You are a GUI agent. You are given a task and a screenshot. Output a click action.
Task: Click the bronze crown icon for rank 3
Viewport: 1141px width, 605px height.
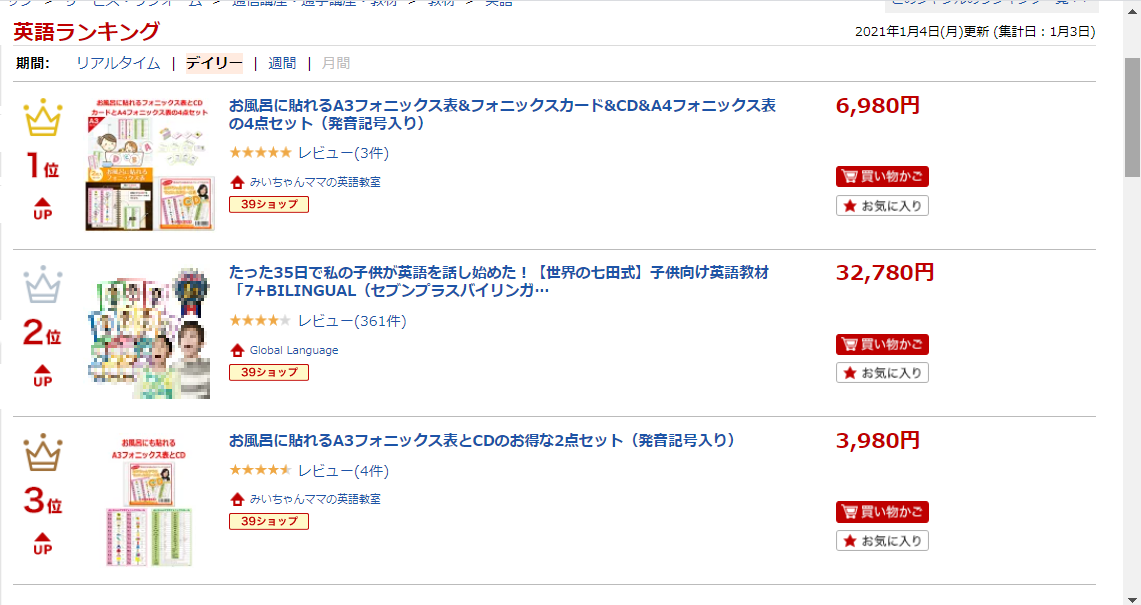coord(43,452)
